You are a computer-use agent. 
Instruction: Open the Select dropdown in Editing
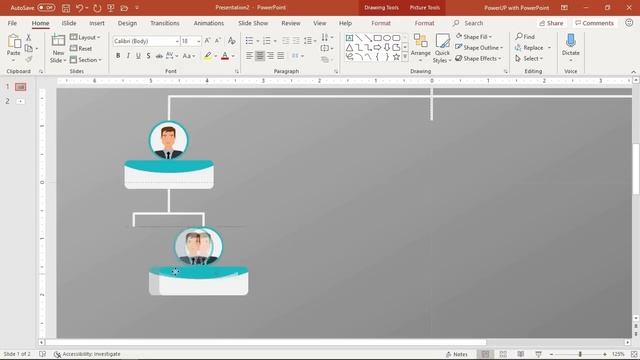point(529,59)
